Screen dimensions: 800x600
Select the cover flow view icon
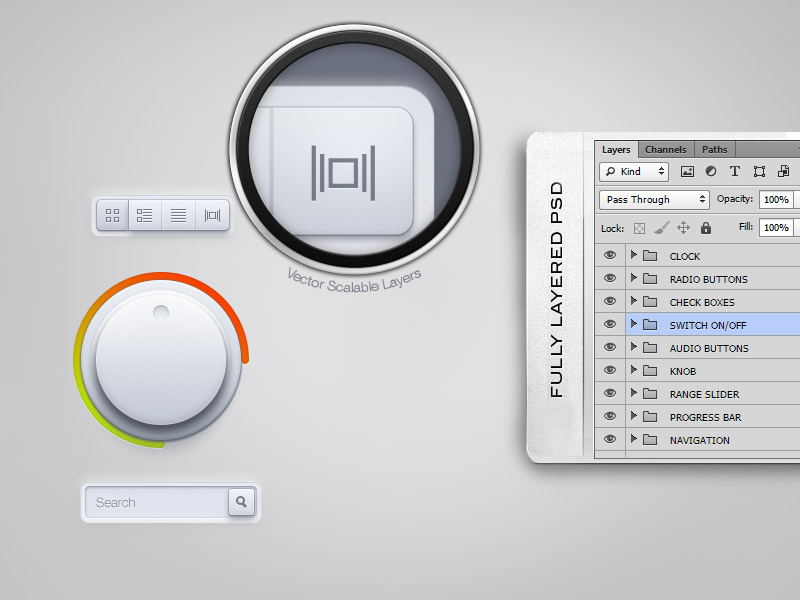[x=212, y=215]
